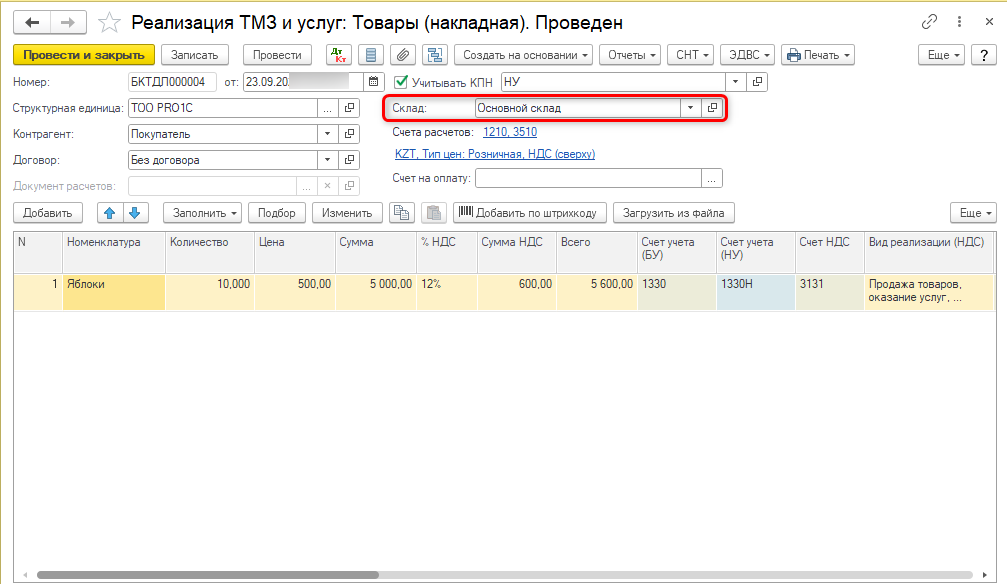The image size is (1007, 584).
Task: Expand the Договор dropdown arrow
Action: tap(327, 160)
